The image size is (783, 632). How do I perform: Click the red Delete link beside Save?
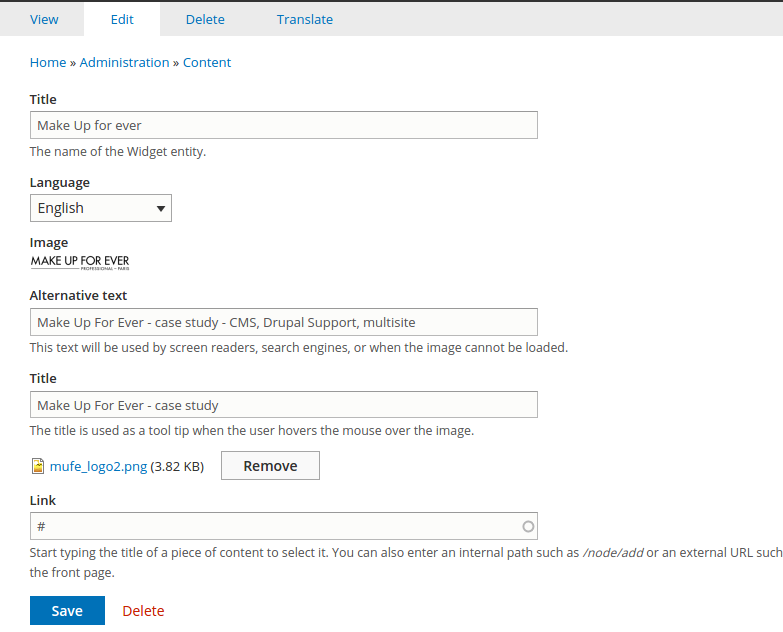click(x=143, y=611)
